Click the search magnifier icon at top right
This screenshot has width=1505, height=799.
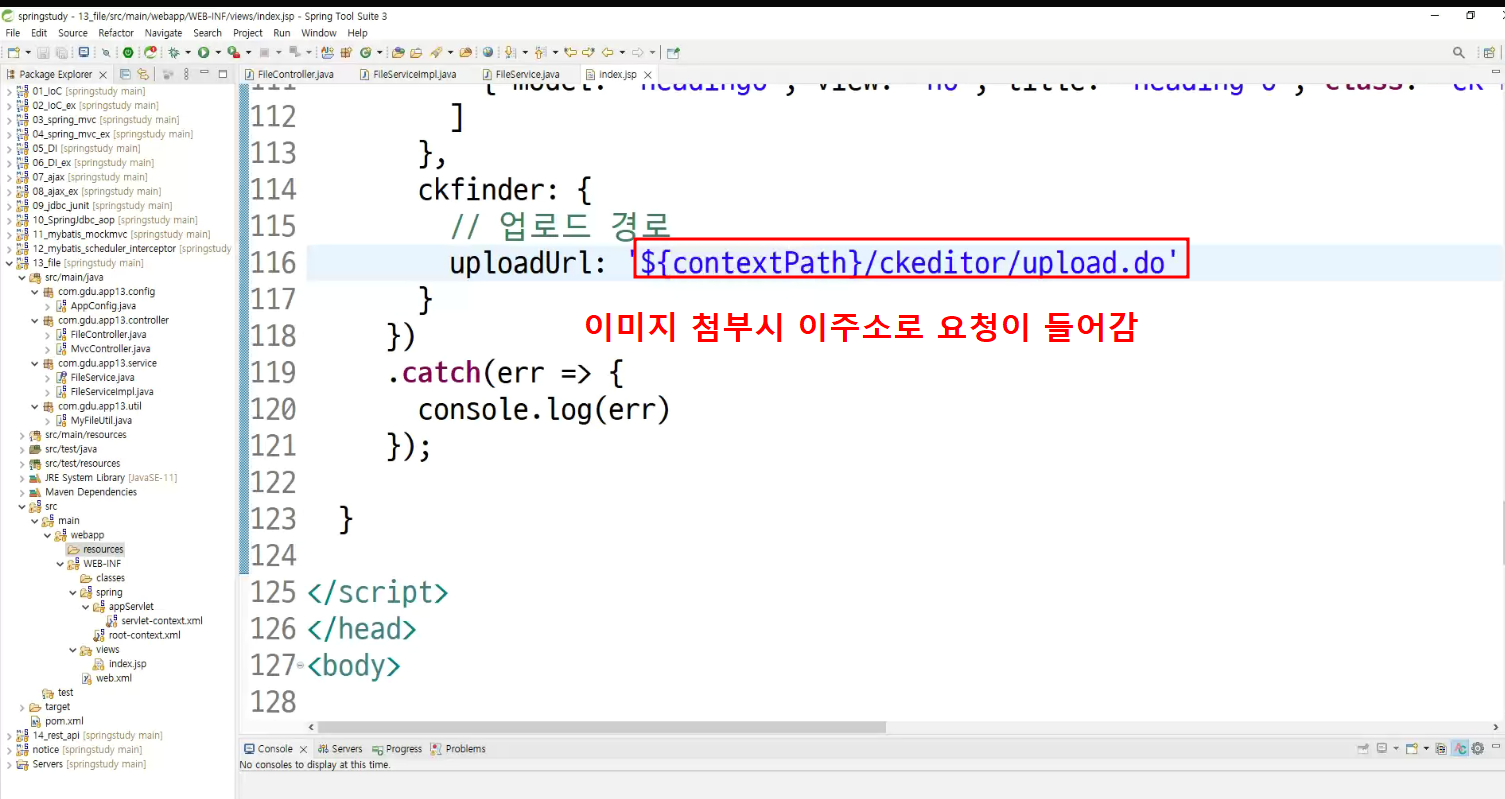pyautogui.click(x=1459, y=52)
